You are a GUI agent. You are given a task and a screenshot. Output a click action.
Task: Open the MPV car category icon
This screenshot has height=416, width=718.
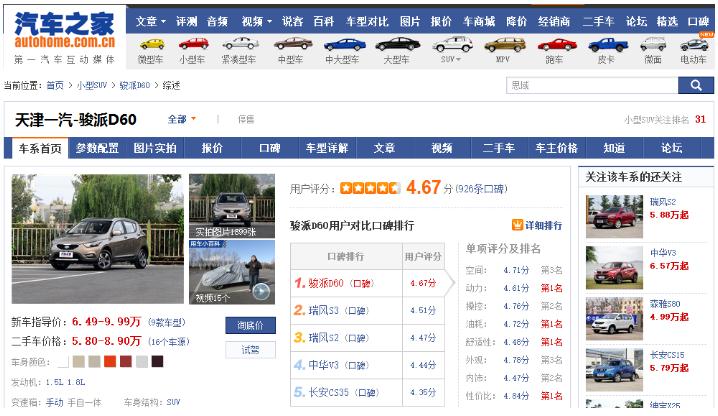pyautogui.click(x=504, y=44)
